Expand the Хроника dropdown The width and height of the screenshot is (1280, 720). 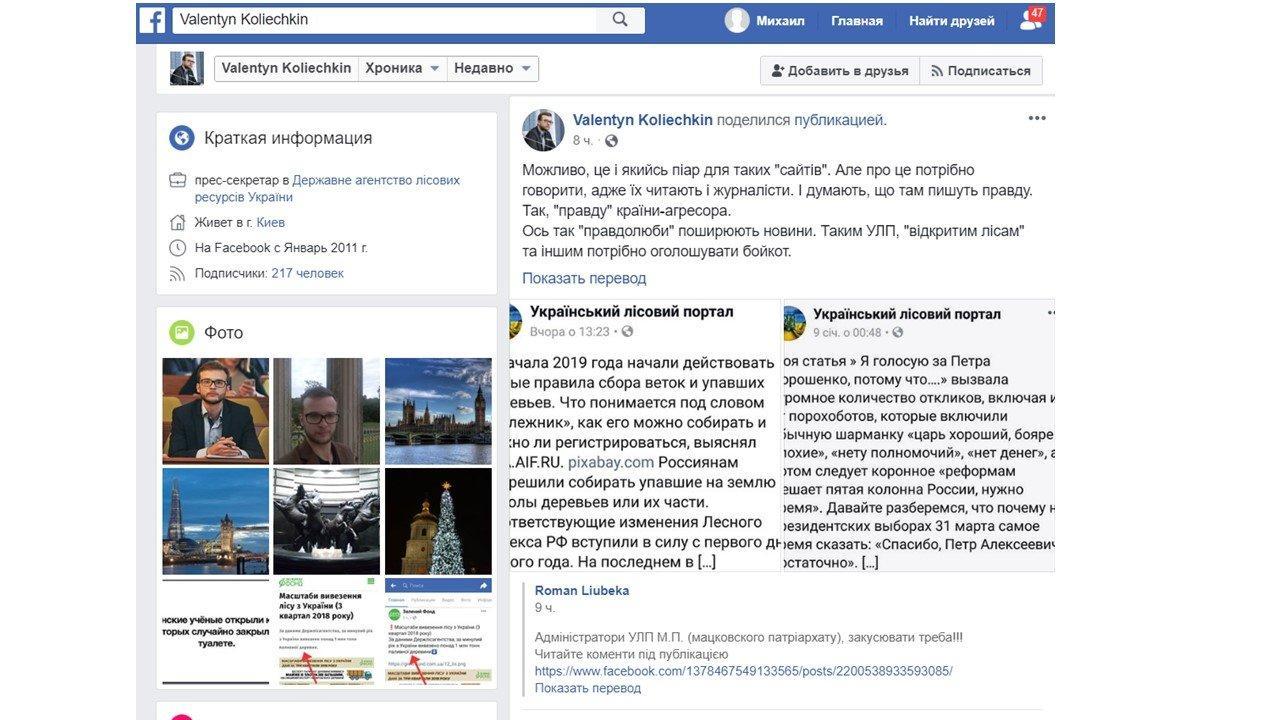403,68
